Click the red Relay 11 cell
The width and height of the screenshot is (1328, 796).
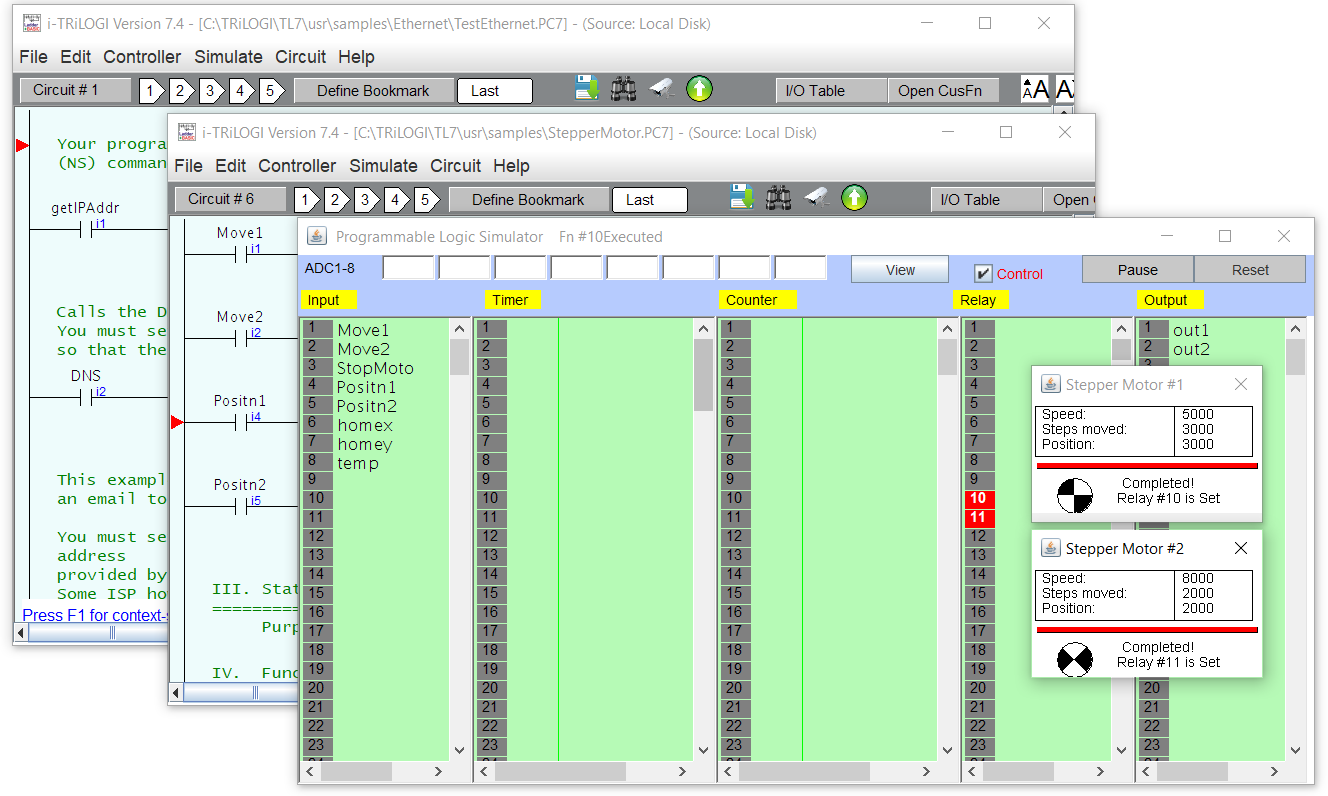[x=978, y=517]
